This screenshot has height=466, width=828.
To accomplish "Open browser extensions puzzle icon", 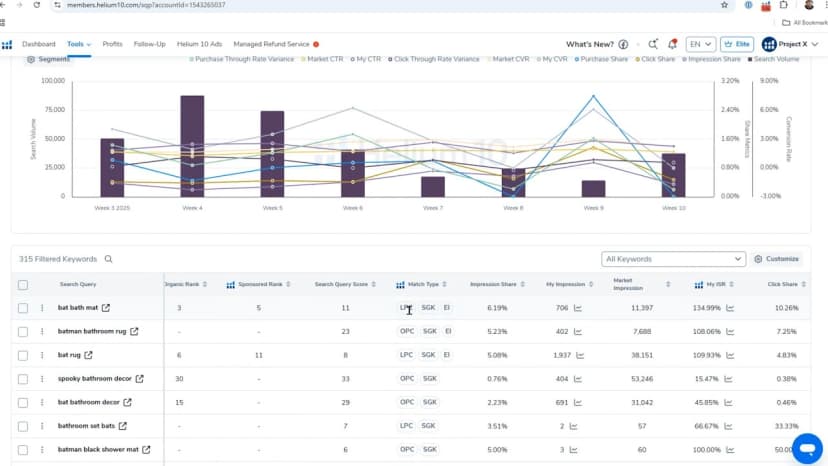I will [x=784, y=5].
